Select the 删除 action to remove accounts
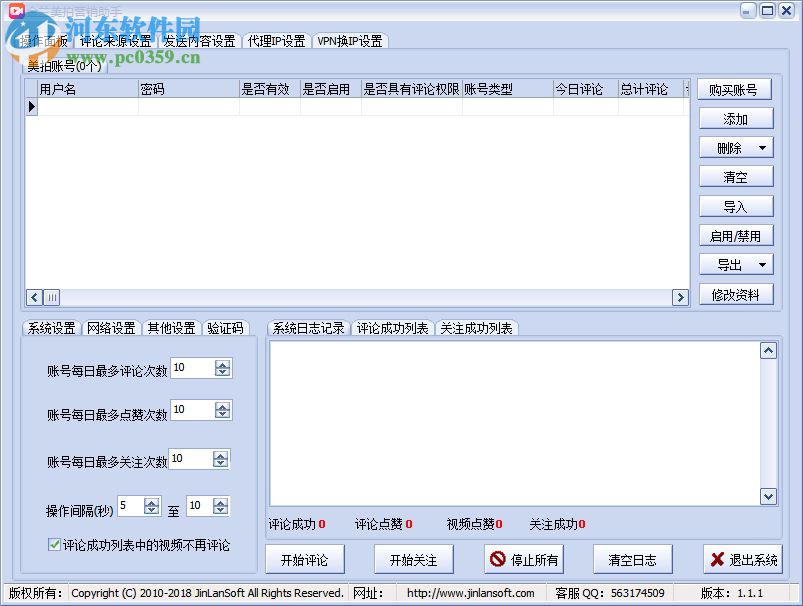Viewport: 803px width, 606px height. (730, 147)
